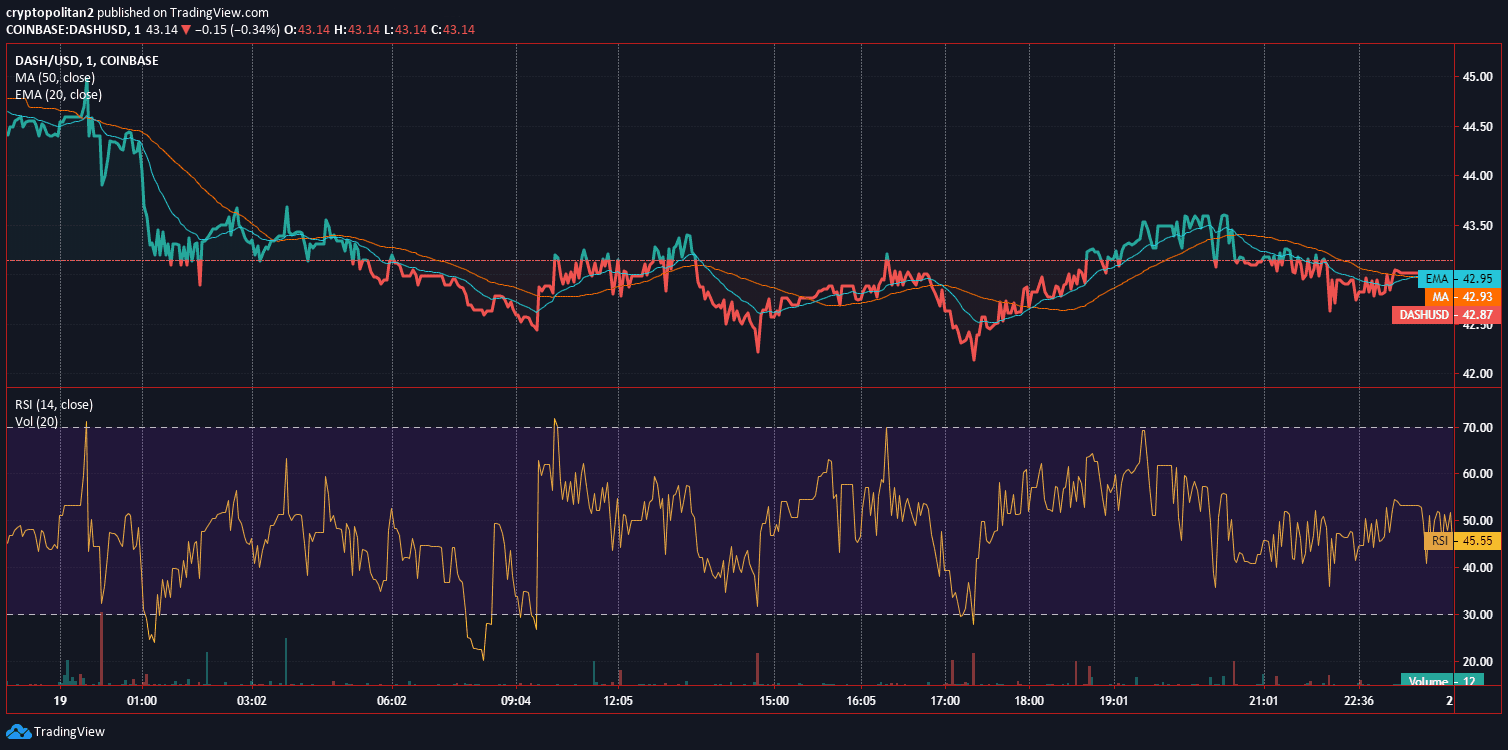Select the low value L:43.14
This screenshot has width=1508, height=750.
(404, 30)
